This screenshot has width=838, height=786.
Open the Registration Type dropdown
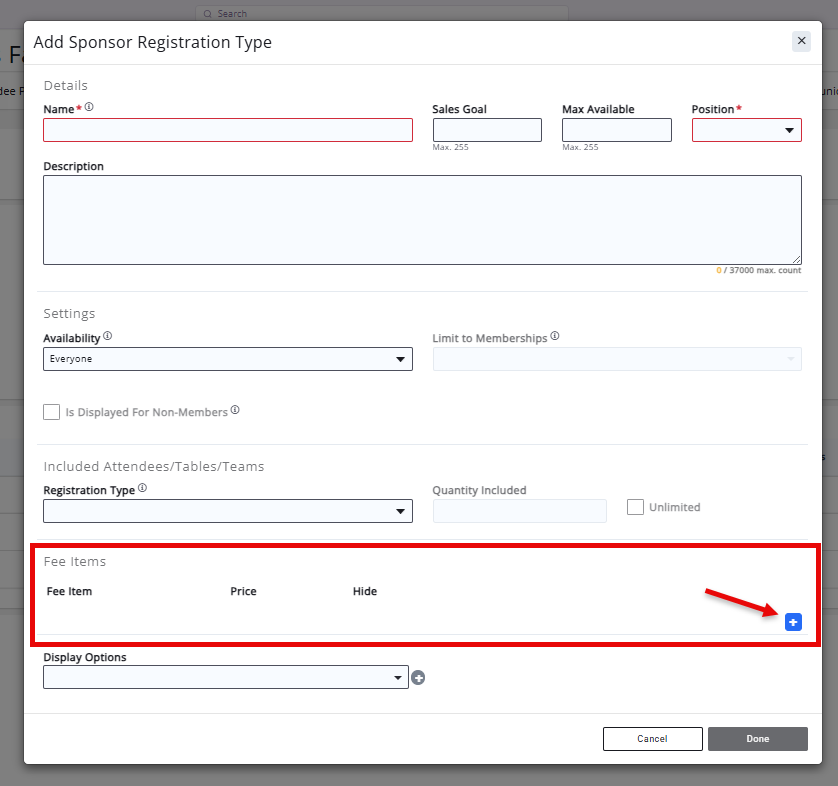point(228,511)
